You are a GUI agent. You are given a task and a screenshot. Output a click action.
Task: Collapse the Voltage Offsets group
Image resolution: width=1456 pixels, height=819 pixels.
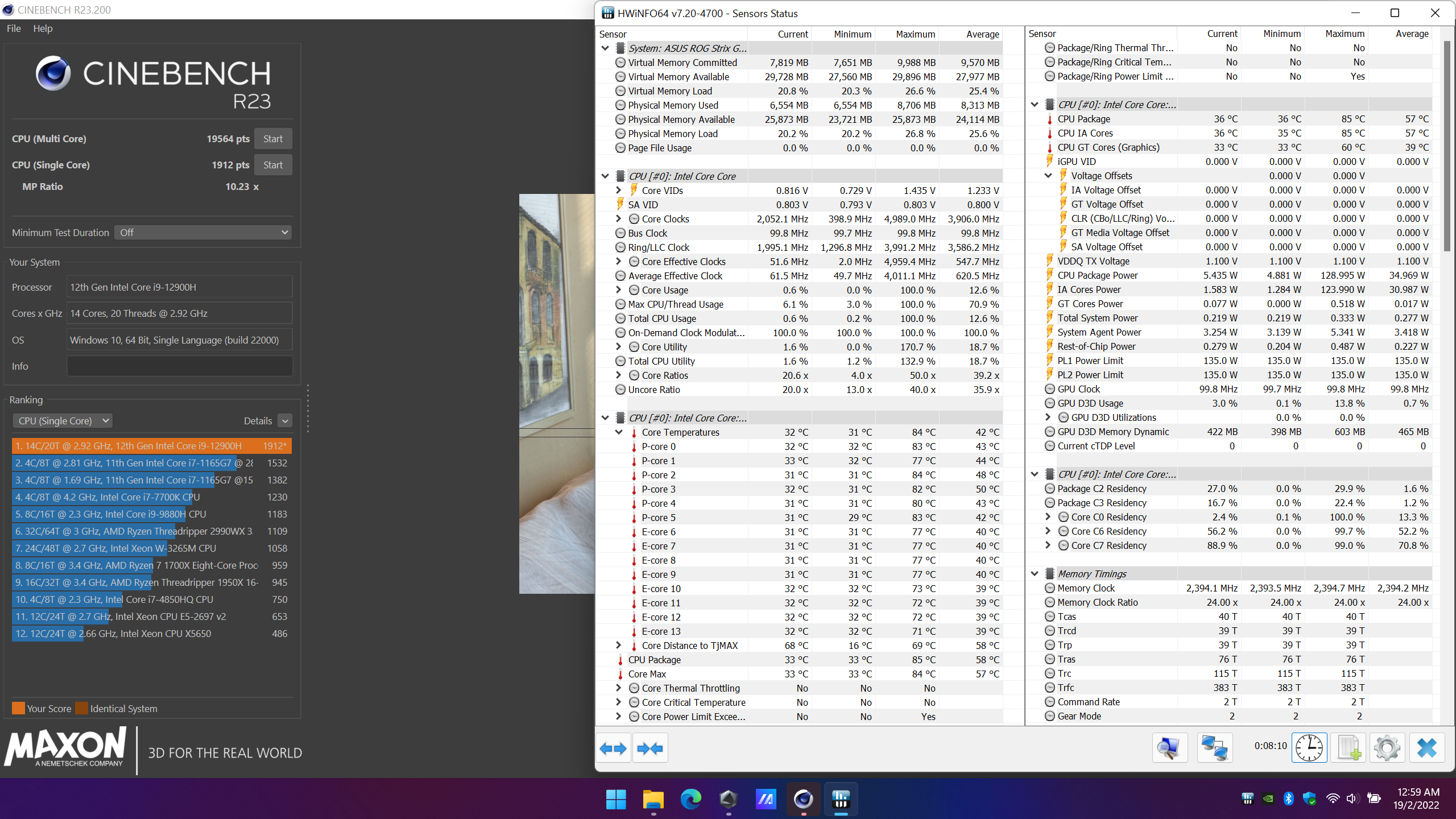point(1048,176)
